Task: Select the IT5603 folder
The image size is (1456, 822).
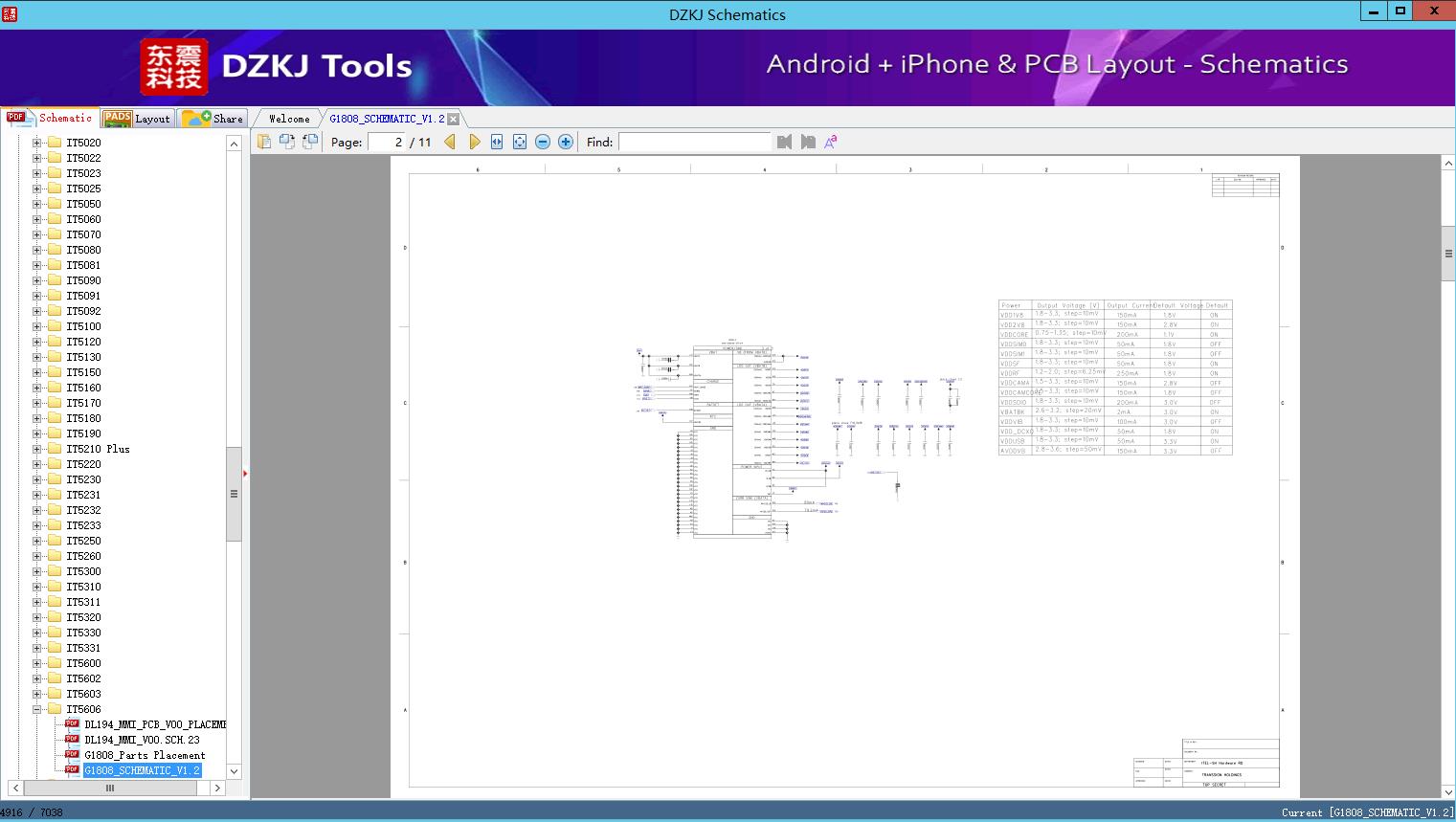Action: 83,694
